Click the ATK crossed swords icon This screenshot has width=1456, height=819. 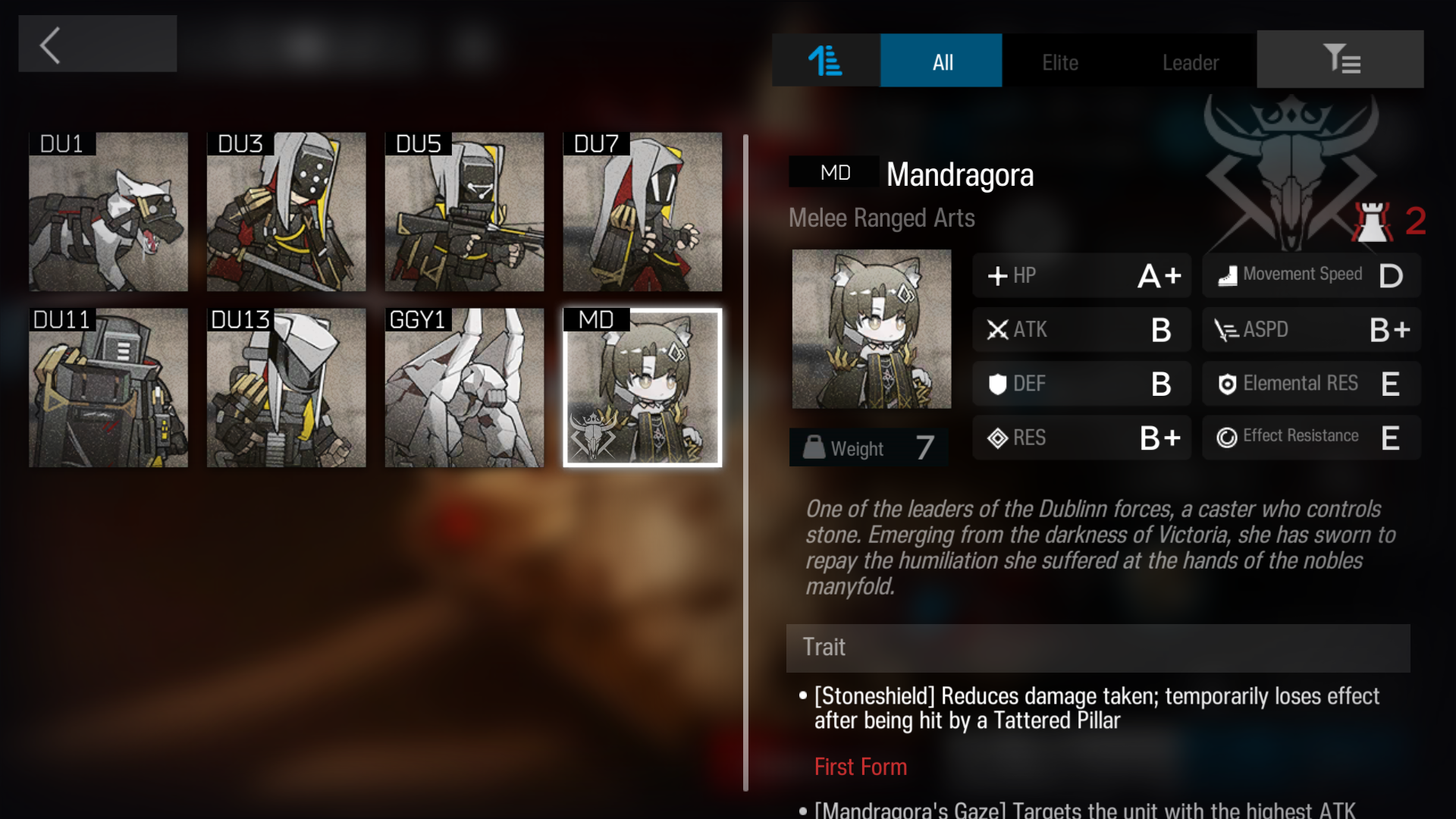pyautogui.click(x=997, y=330)
